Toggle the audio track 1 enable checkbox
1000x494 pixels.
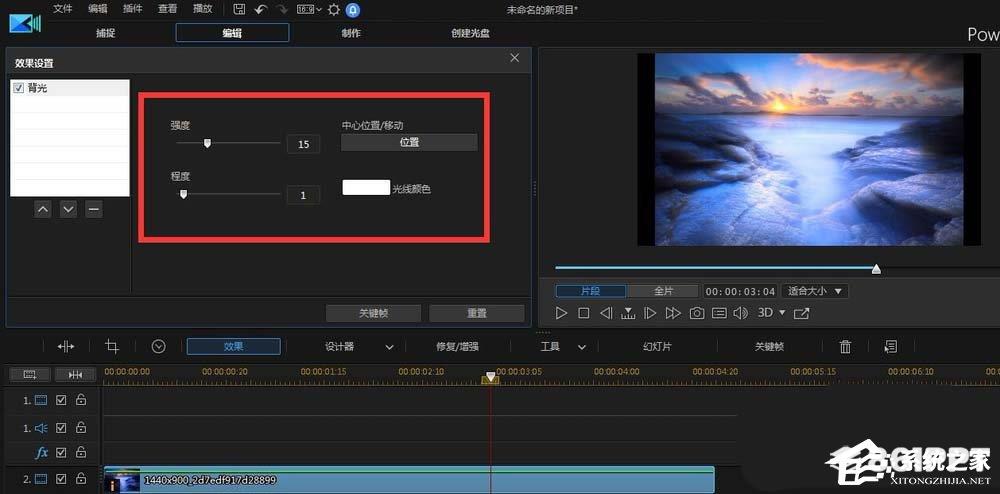click(x=61, y=428)
